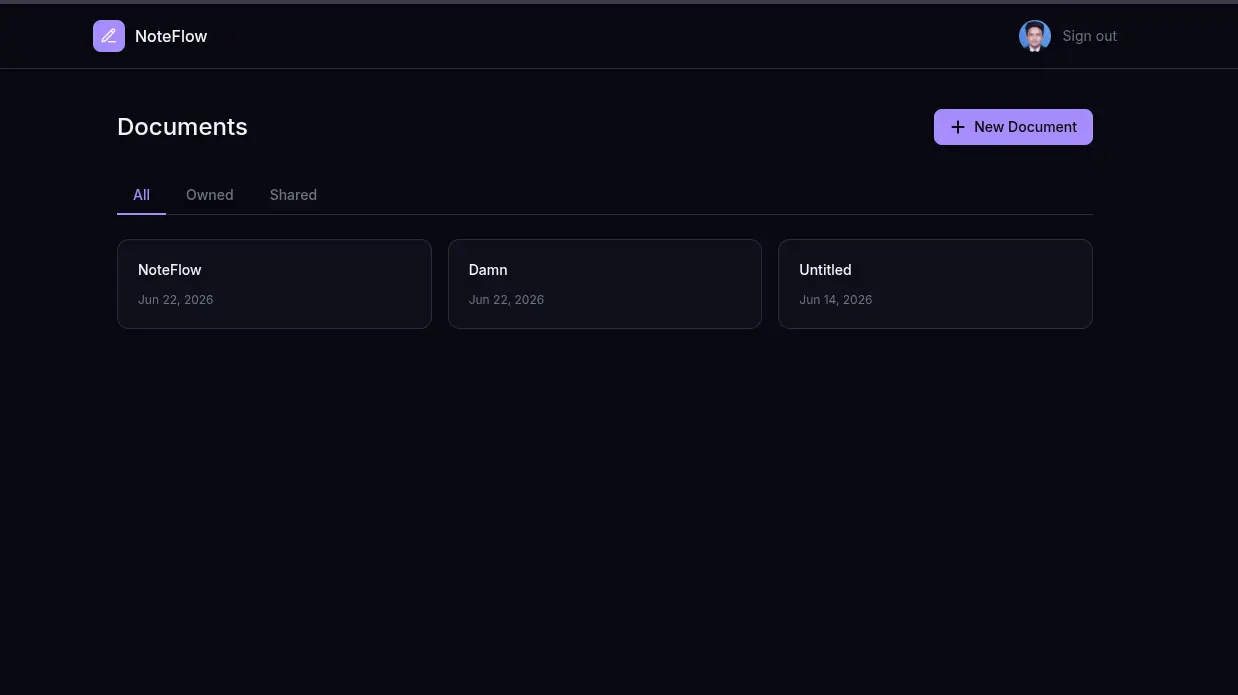1238x695 pixels.
Task: Click the plus icon in New Document
Action: [958, 127]
